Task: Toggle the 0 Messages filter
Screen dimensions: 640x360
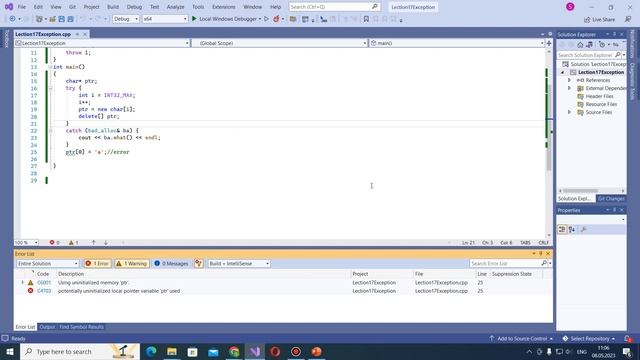Action: coord(171,263)
